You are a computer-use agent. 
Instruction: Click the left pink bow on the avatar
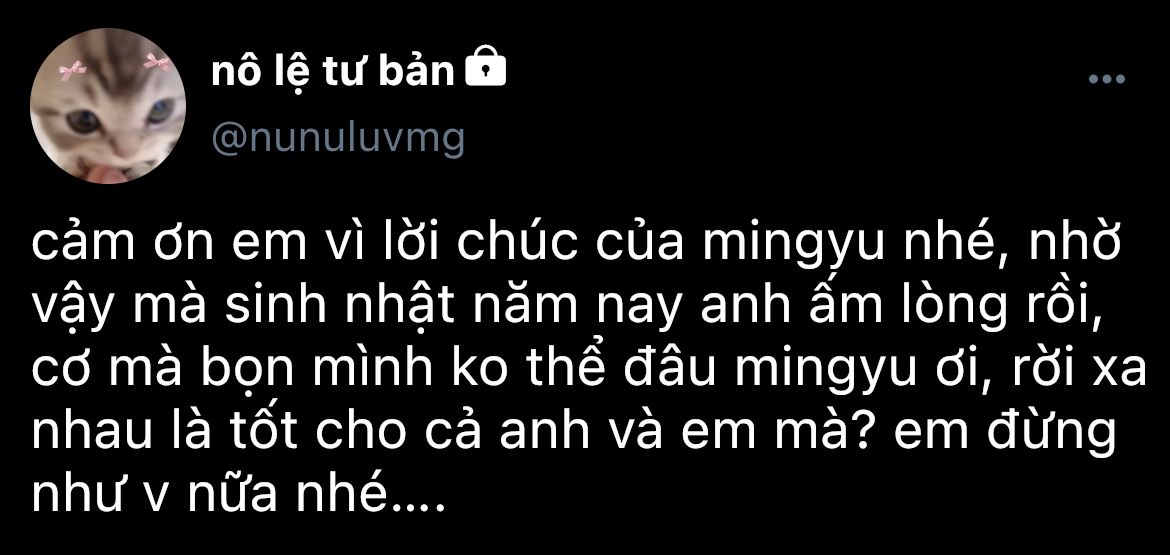pos(72,71)
